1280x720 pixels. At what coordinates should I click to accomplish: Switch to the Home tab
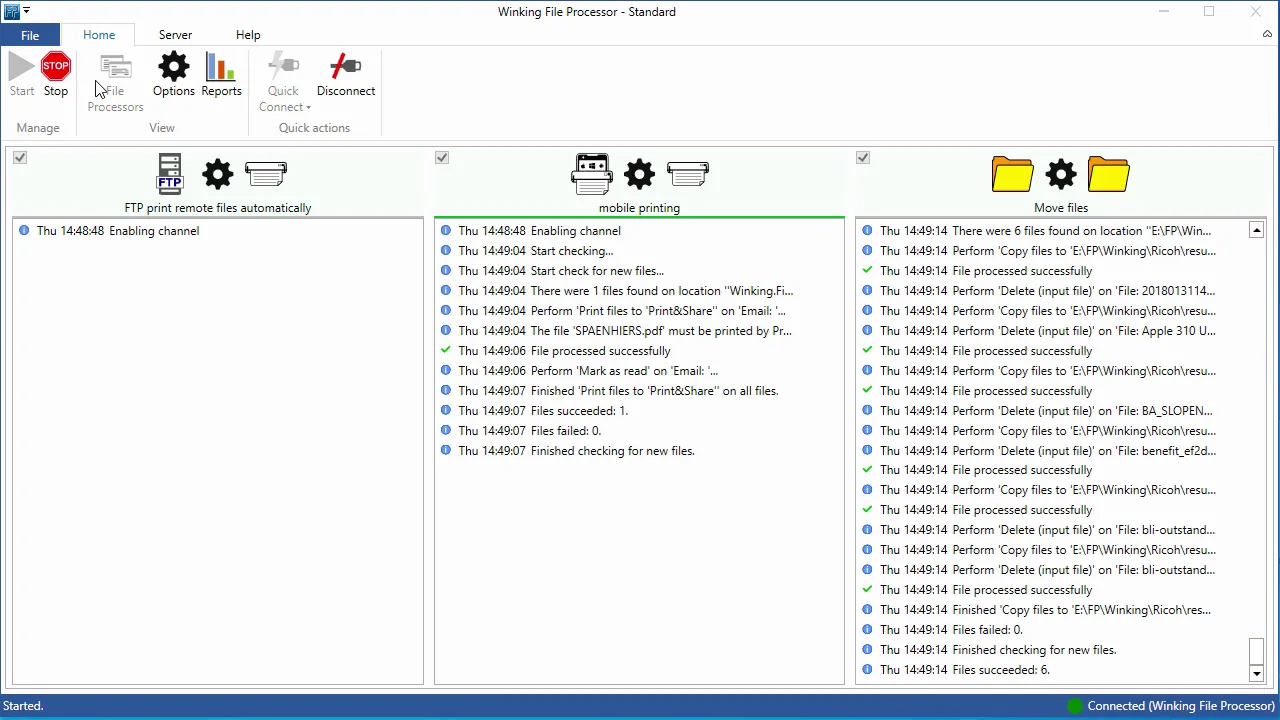pos(99,35)
